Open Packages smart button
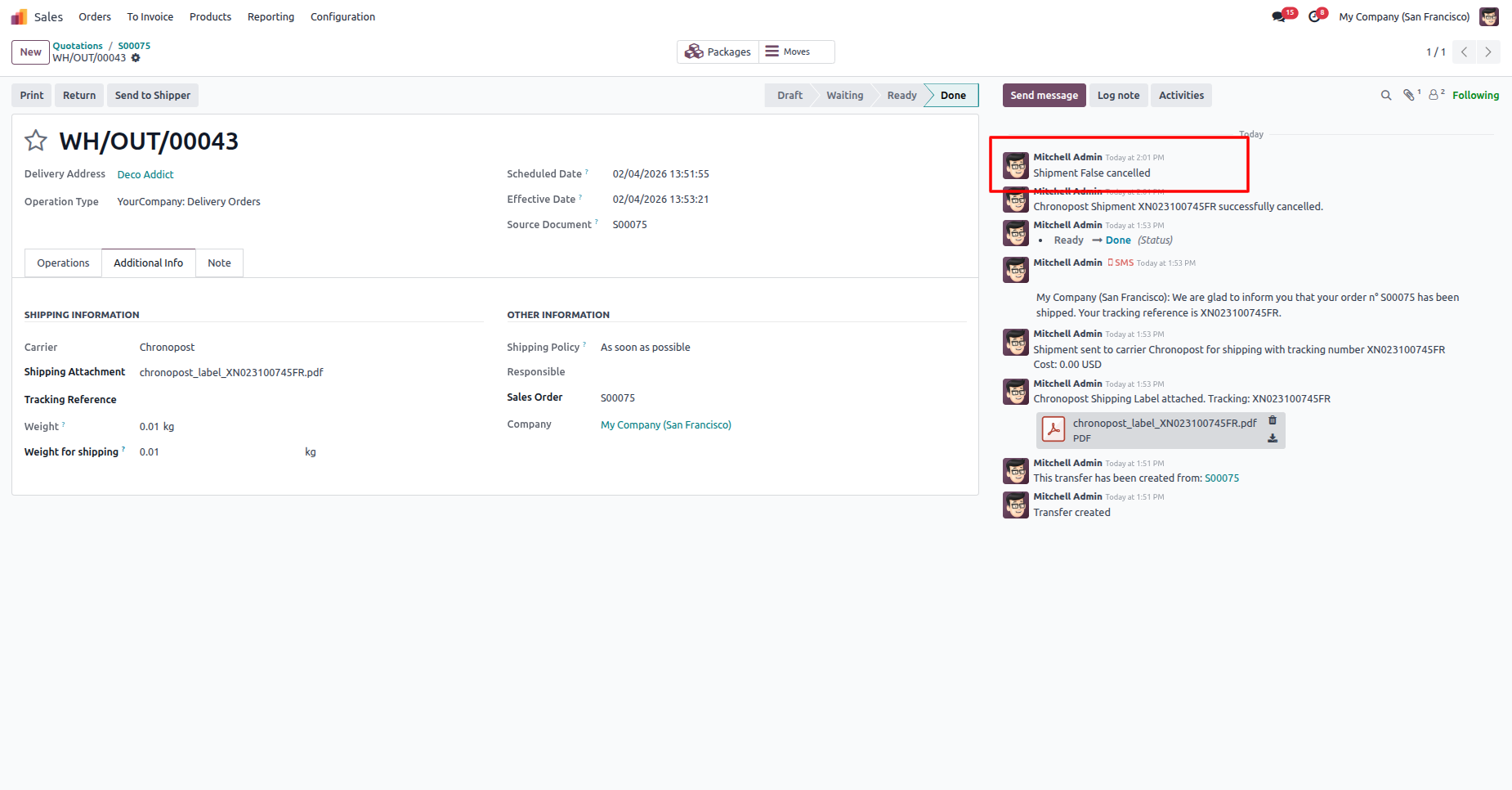 point(718,52)
